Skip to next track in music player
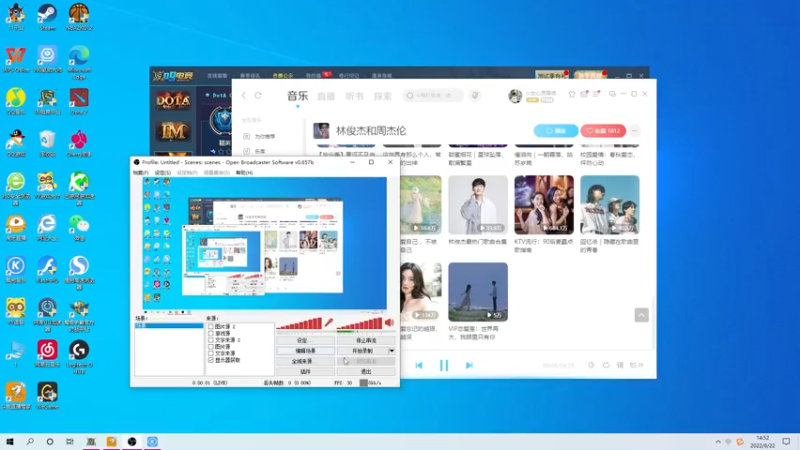This screenshot has width=800, height=450. pyautogui.click(x=469, y=365)
